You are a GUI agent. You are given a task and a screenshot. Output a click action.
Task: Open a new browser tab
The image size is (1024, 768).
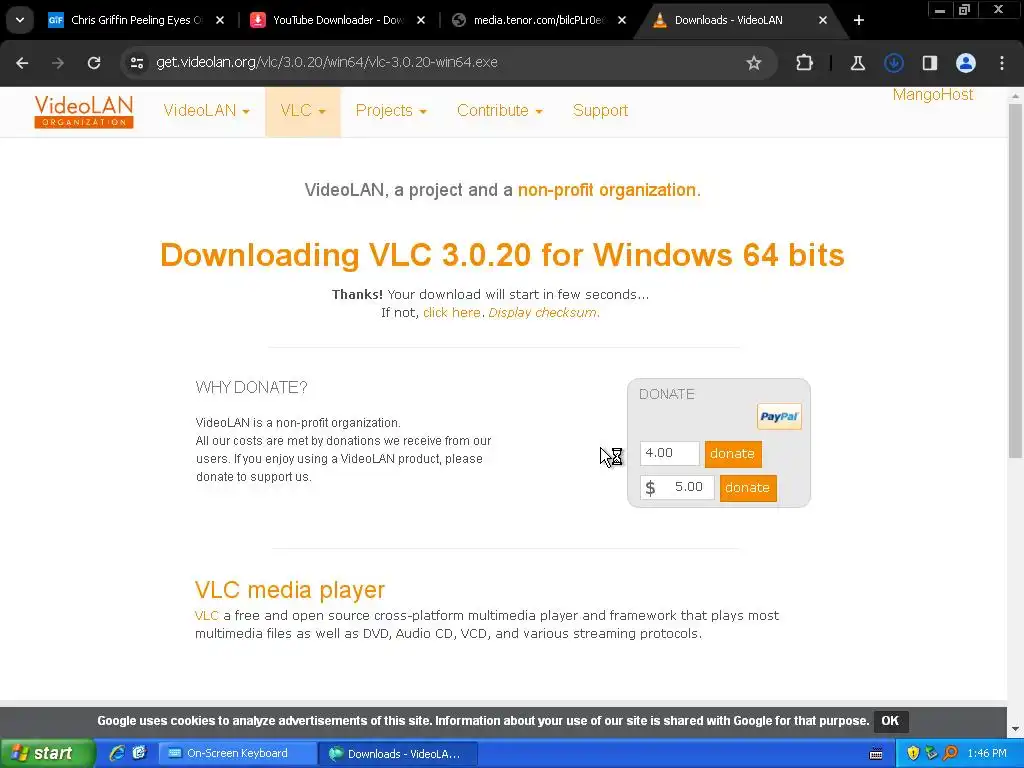(859, 20)
